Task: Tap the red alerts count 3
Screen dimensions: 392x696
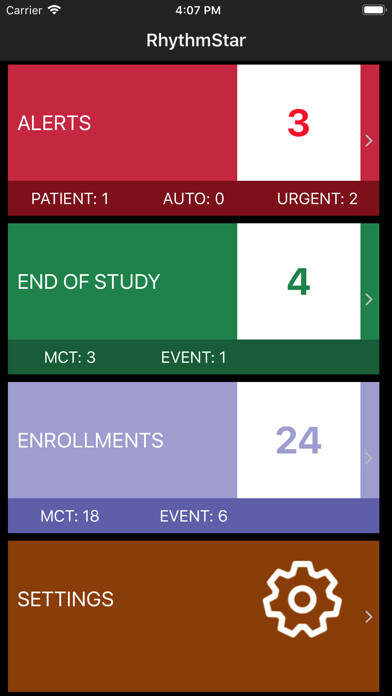Action: click(x=298, y=123)
